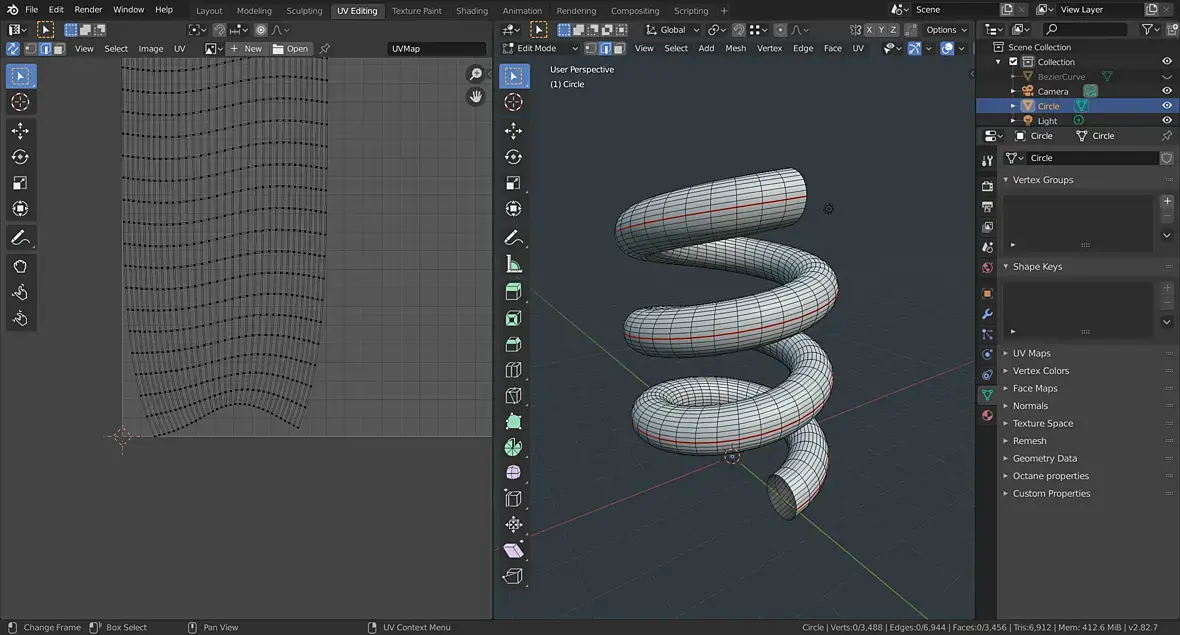The image size is (1180, 635).
Task: Click the zoom magnifier in UV editor
Action: click(x=476, y=75)
